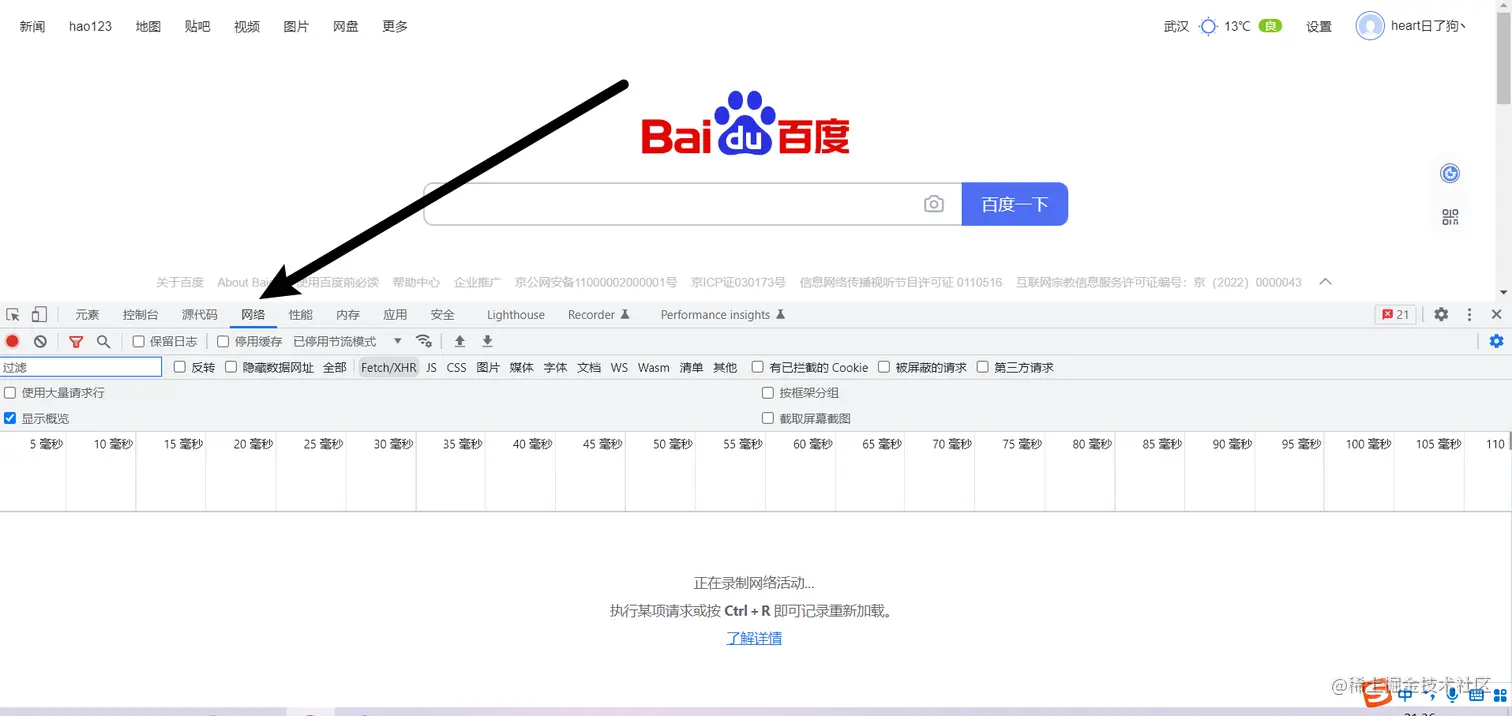Uncheck the 显示概览 checkbox

point(10,418)
